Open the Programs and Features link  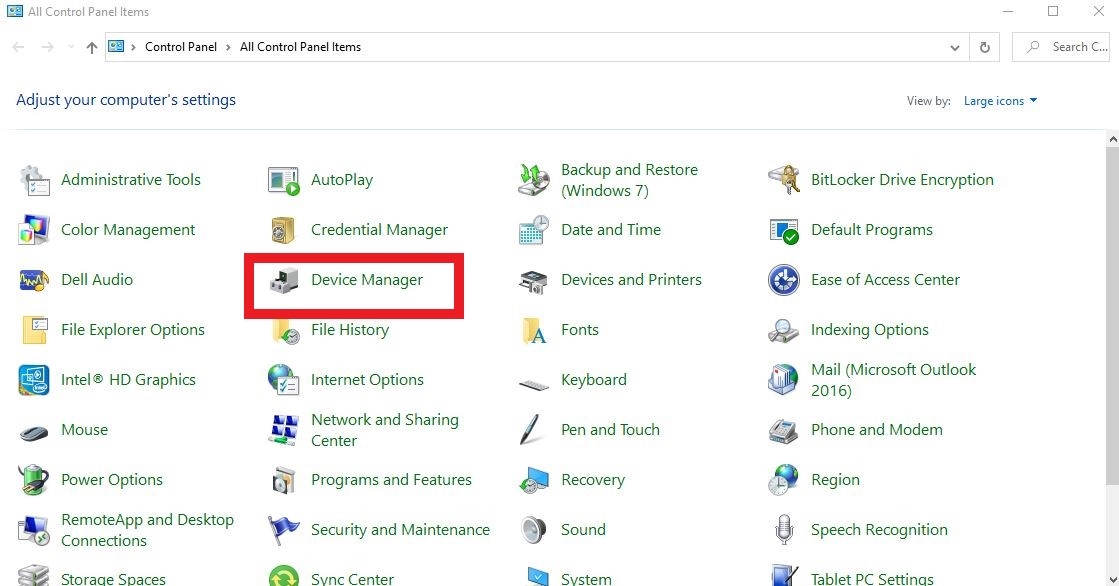pyautogui.click(x=391, y=480)
